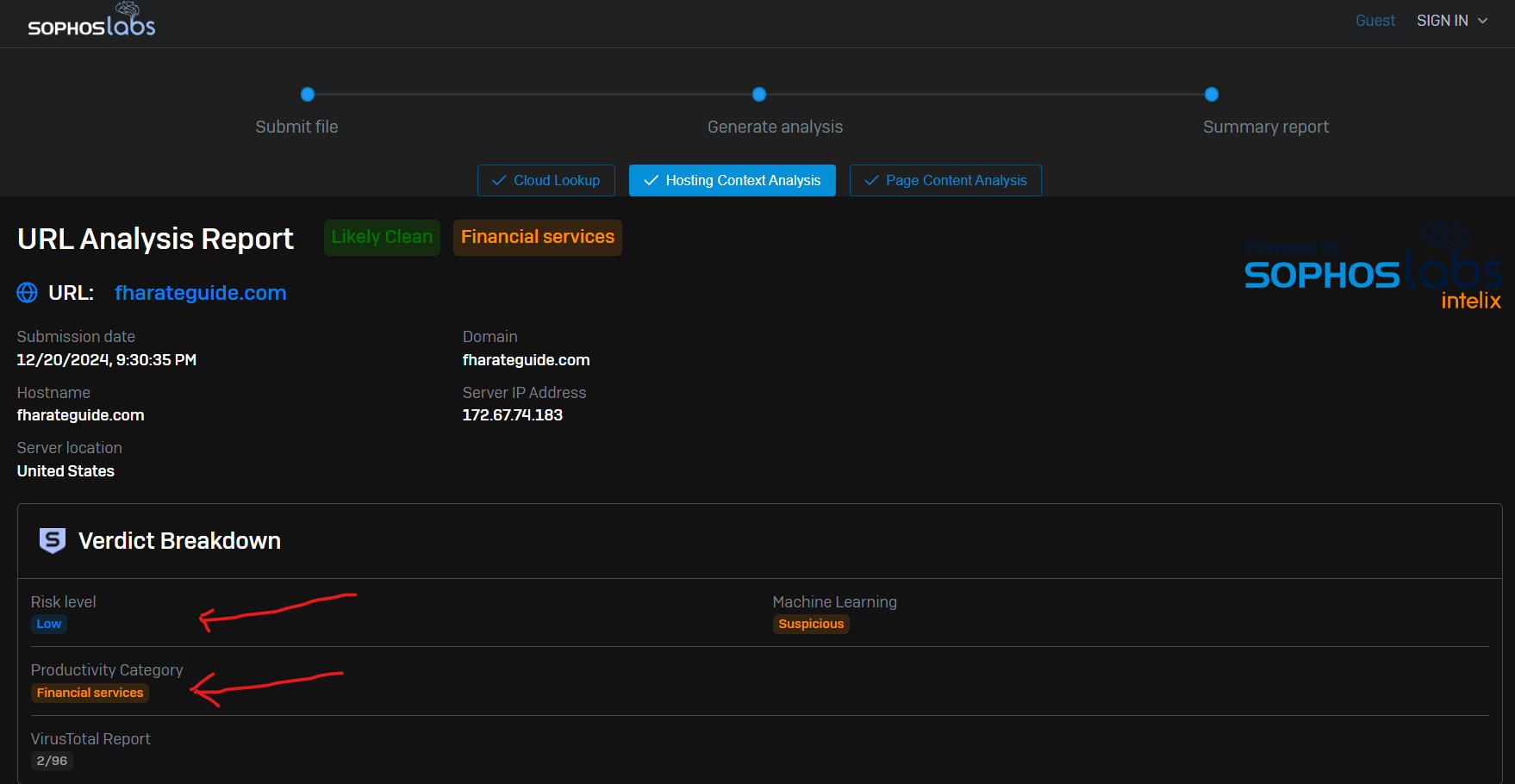The image size is (1515, 784).
Task: Click the globe icon beside URL
Action: click(28, 293)
